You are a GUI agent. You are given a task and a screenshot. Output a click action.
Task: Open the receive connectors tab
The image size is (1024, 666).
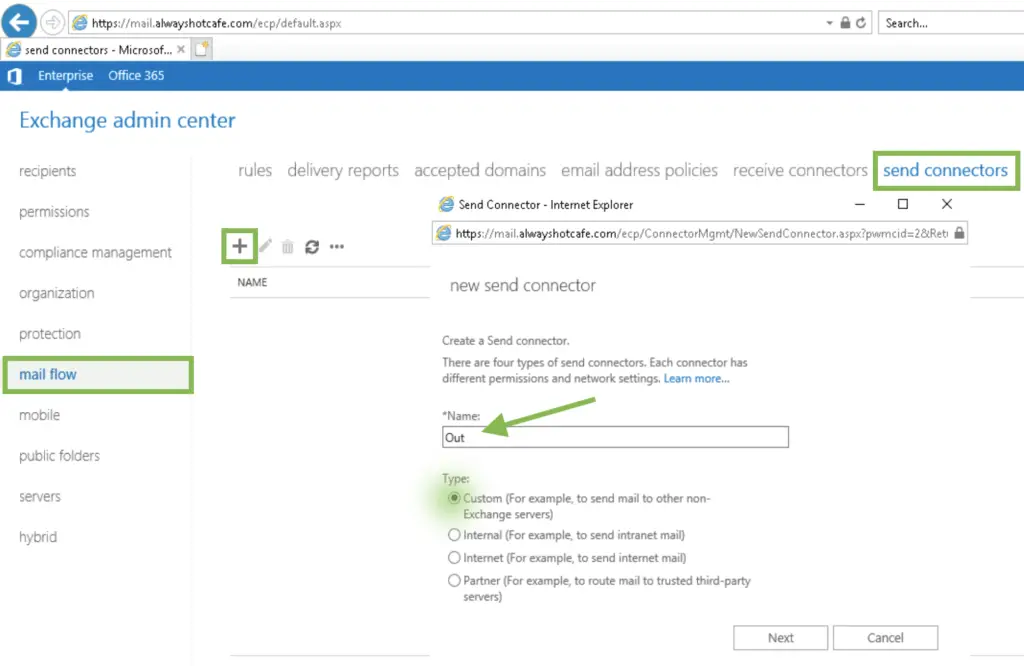tap(800, 170)
